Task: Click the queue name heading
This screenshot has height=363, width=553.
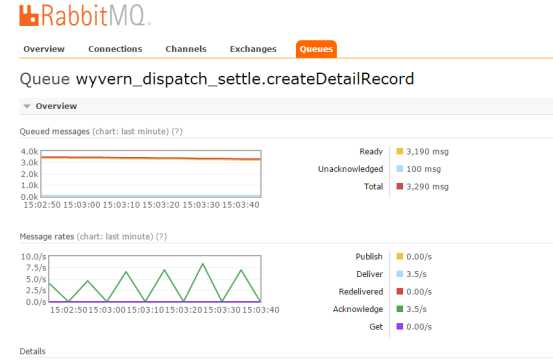Action: (217, 79)
